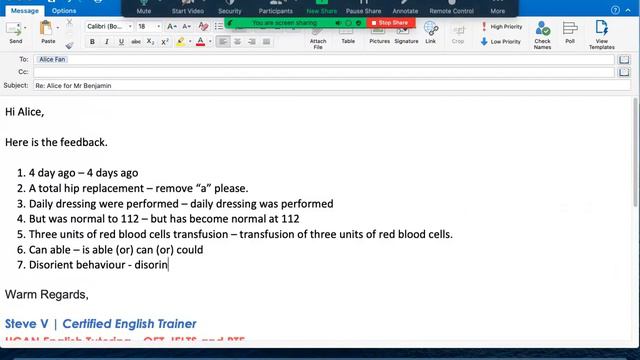Verify recipients with Check Names
This screenshot has height=360, width=640.
[542, 35]
